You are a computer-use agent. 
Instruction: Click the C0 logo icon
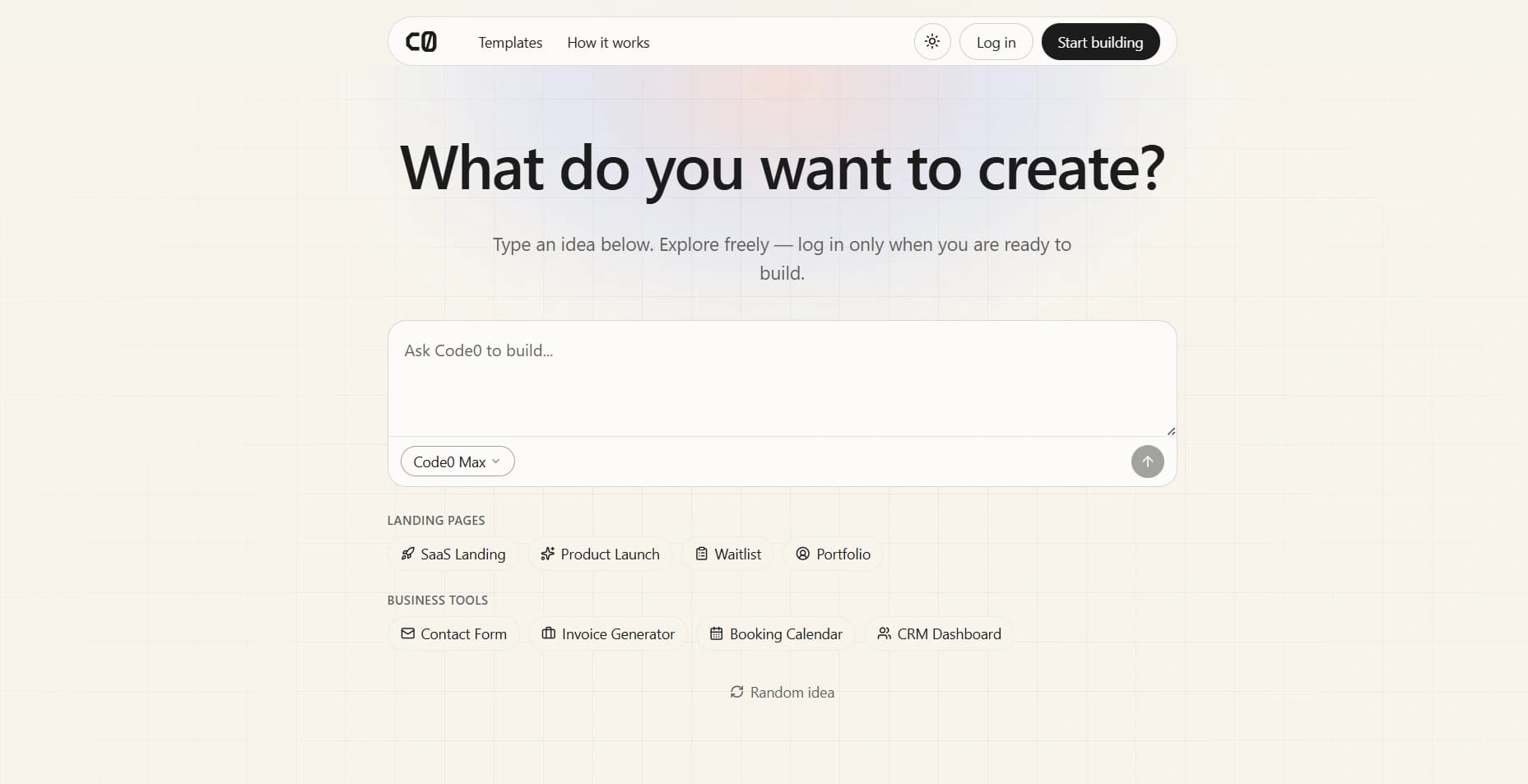point(421,42)
